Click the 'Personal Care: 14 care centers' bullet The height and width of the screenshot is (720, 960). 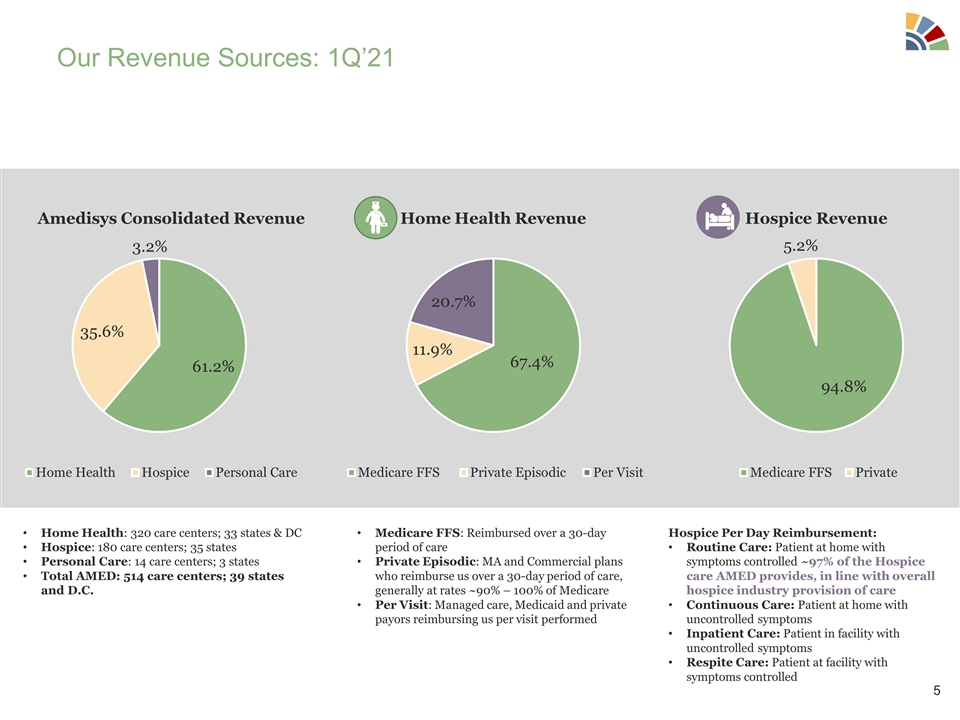coord(150,561)
